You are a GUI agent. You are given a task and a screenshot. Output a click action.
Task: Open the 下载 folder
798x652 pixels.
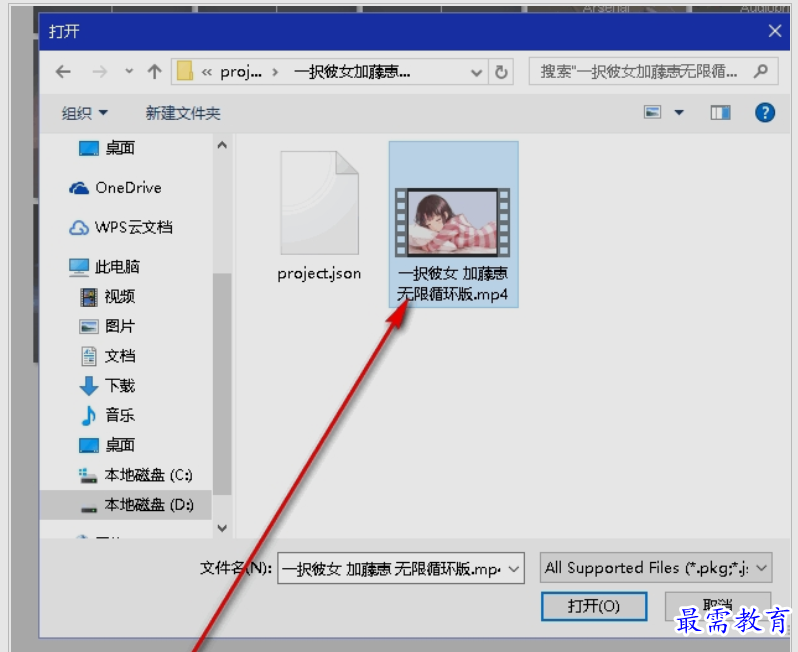coord(120,385)
